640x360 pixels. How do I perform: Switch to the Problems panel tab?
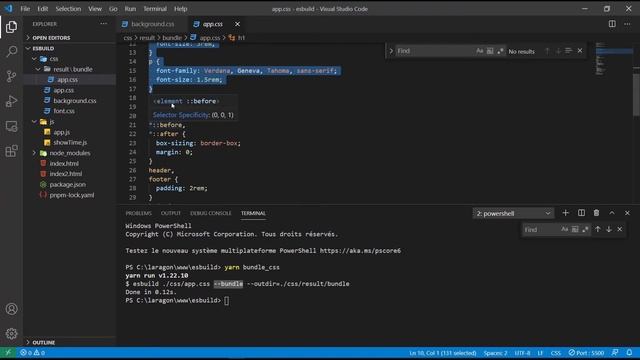tap(138, 213)
